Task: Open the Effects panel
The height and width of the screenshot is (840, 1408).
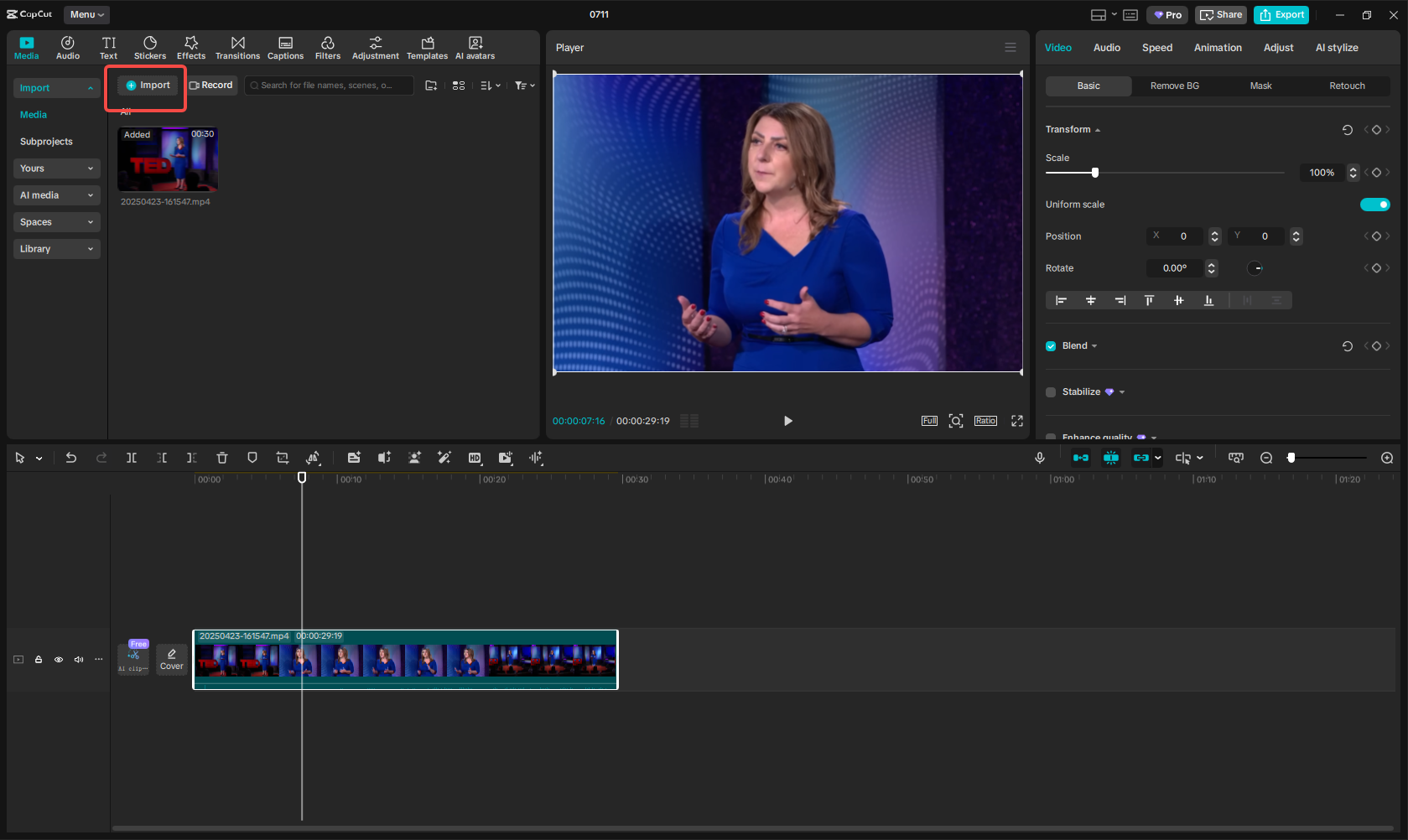Action: coord(191,48)
